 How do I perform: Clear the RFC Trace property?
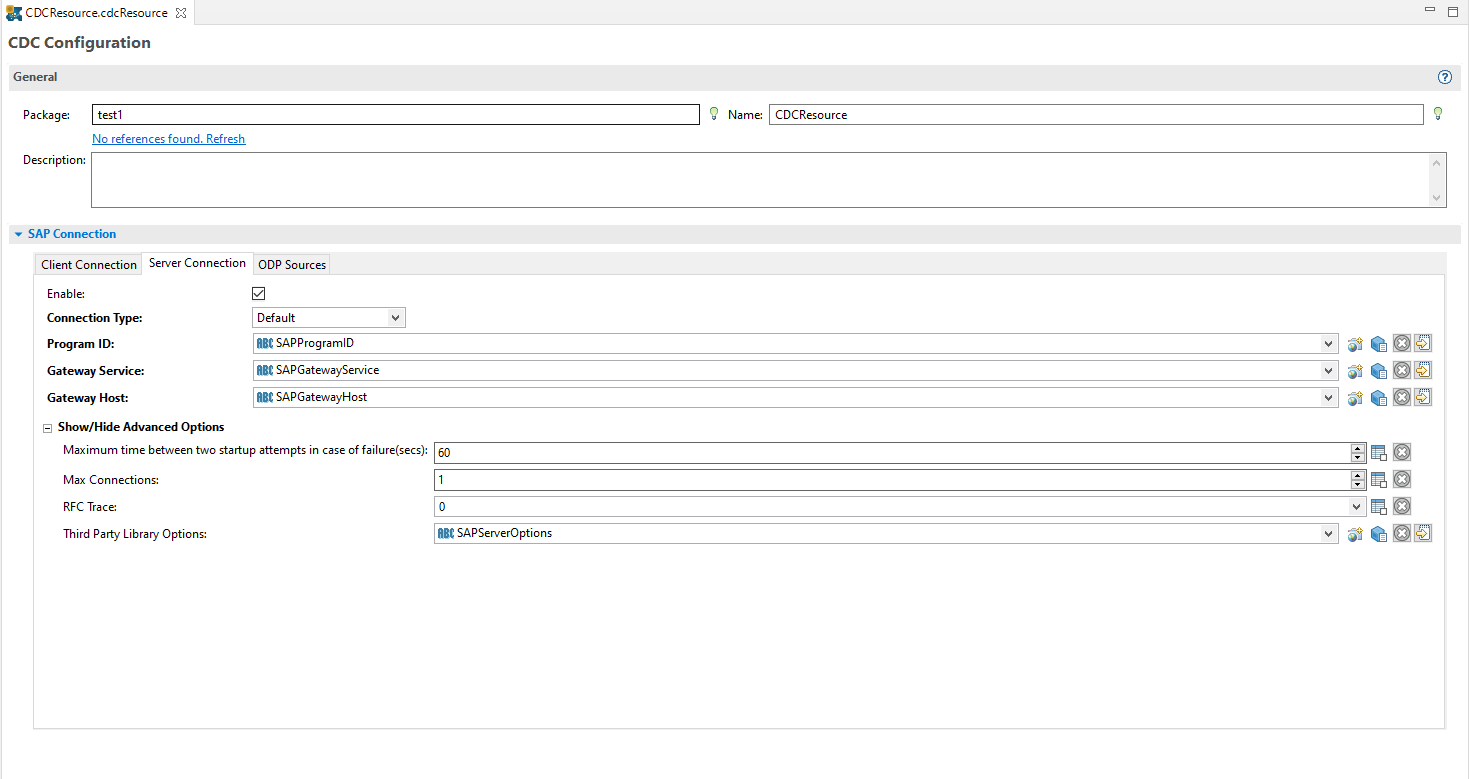1402,507
